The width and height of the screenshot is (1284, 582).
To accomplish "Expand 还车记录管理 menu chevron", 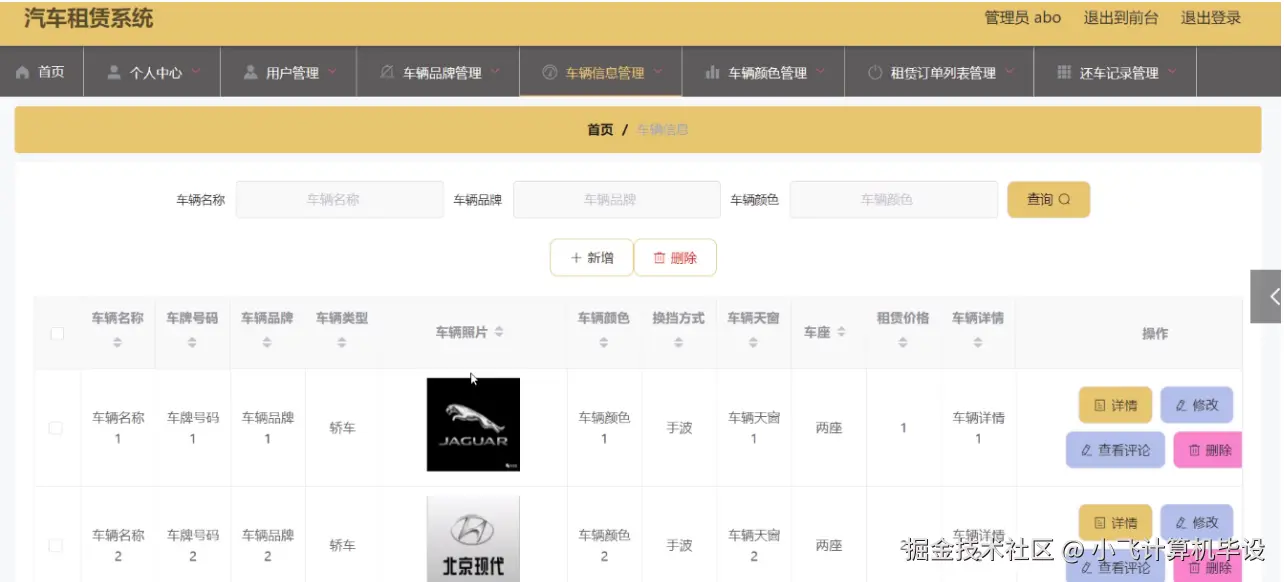I will (1172, 71).
